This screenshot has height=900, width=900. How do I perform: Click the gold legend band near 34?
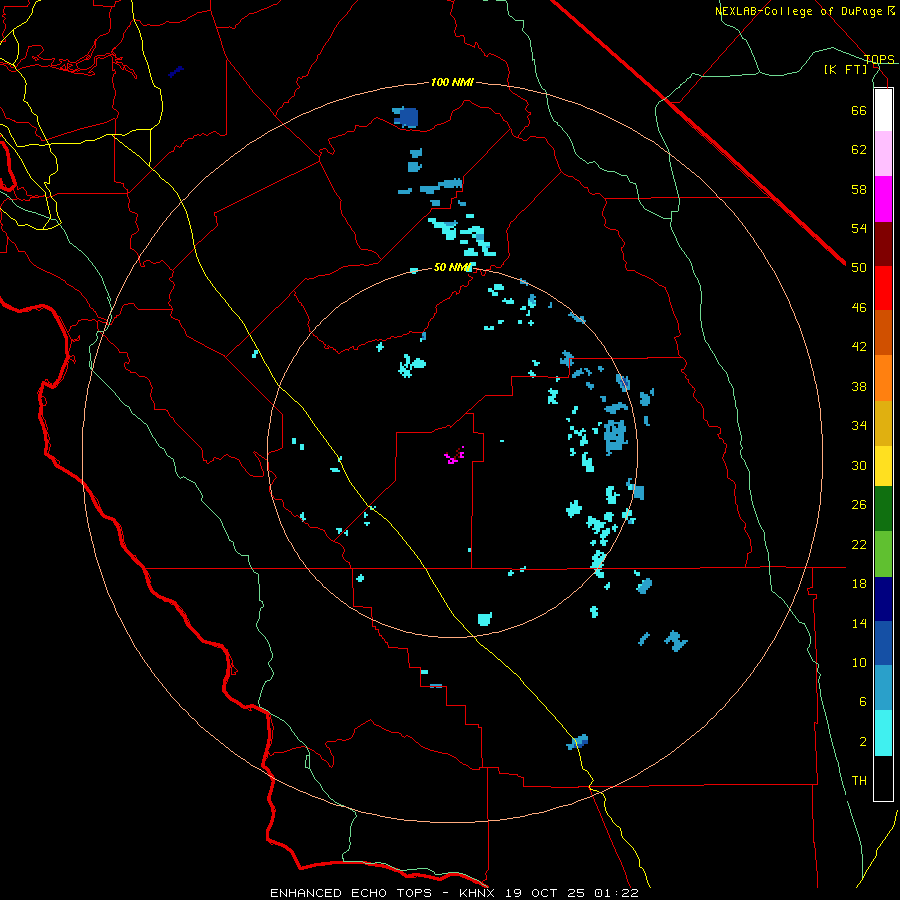(x=883, y=423)
